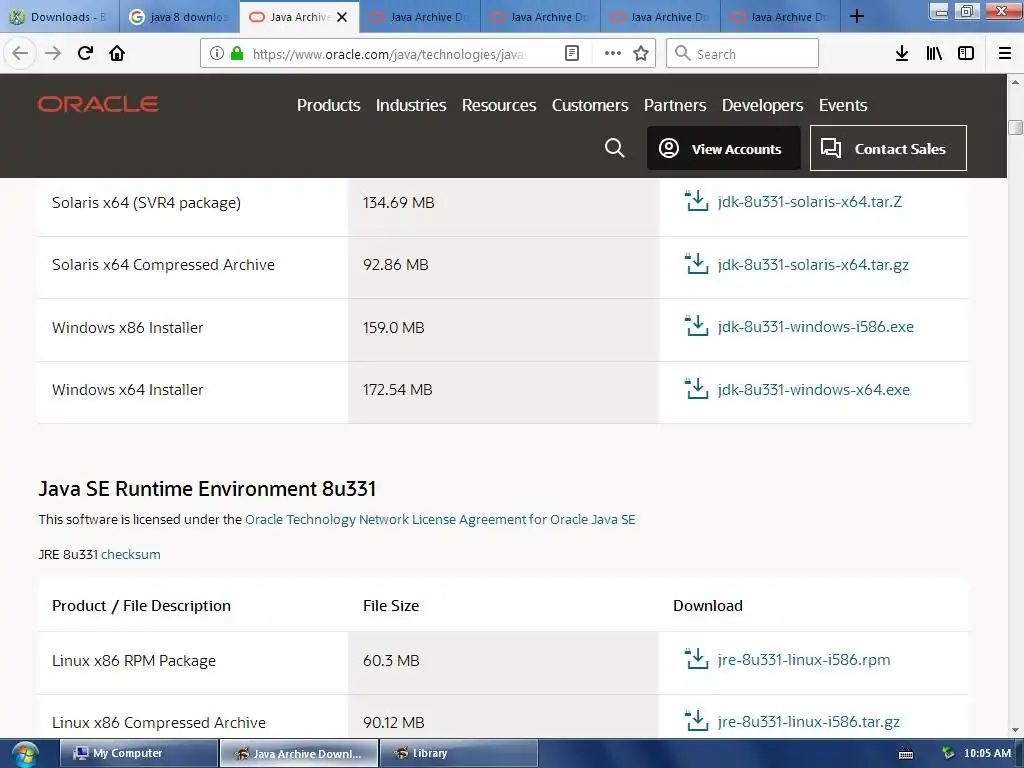The width and height of the screenshot is (1024, 768).
Task: Open the Resources menu
Action: click(x=499, y=105)
